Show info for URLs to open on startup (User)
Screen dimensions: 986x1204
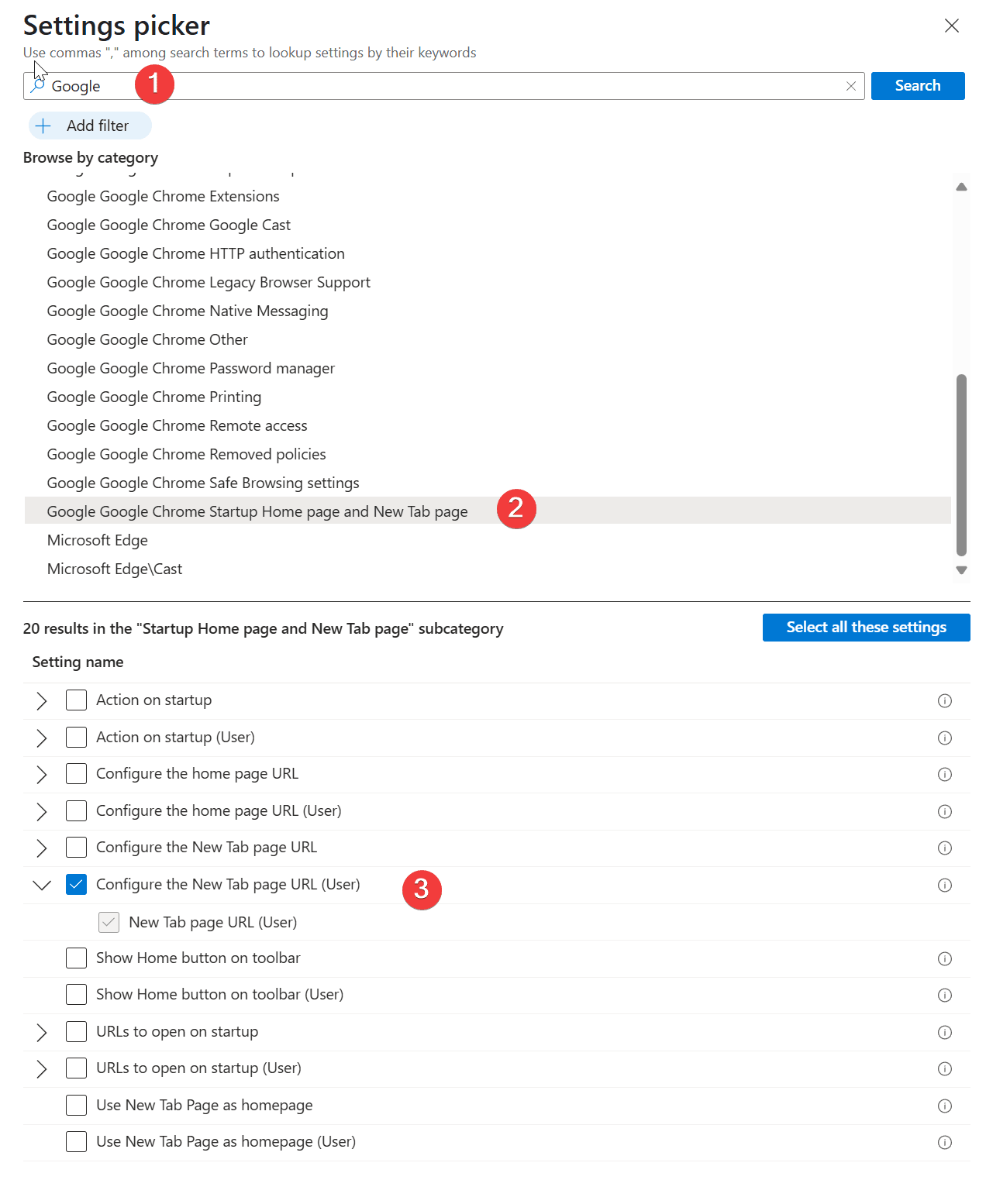tap(945, 1068)
